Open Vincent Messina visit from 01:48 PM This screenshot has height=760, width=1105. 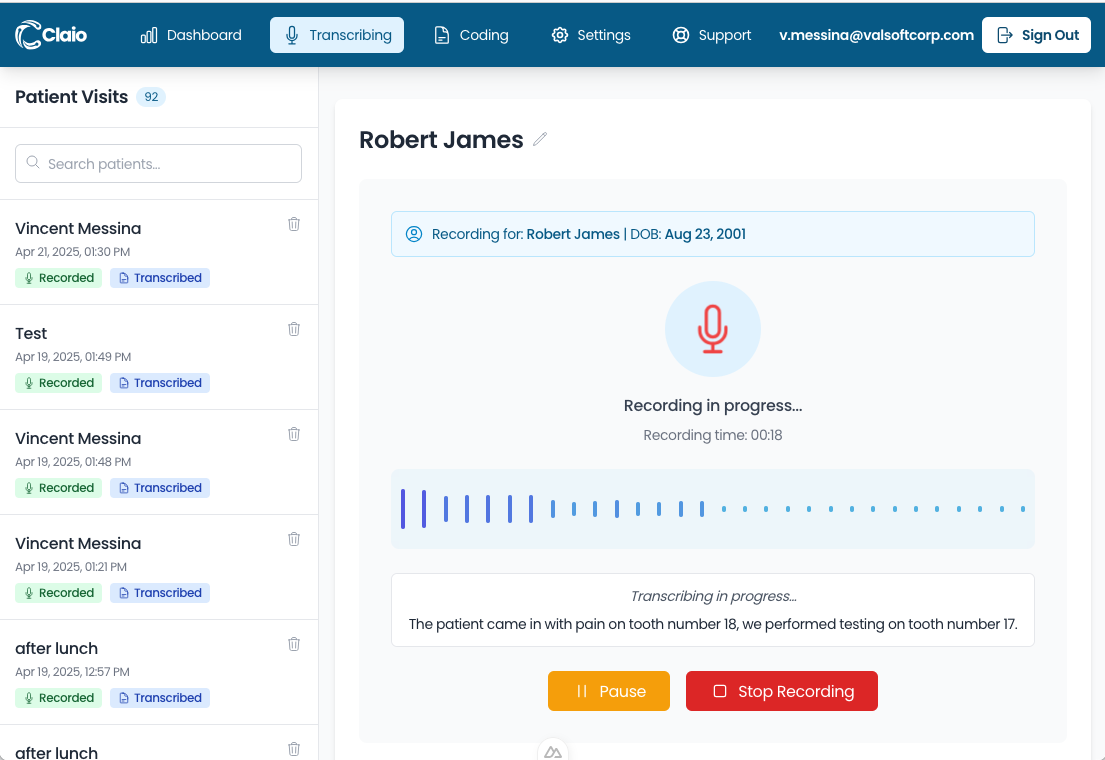pos(159,462)
